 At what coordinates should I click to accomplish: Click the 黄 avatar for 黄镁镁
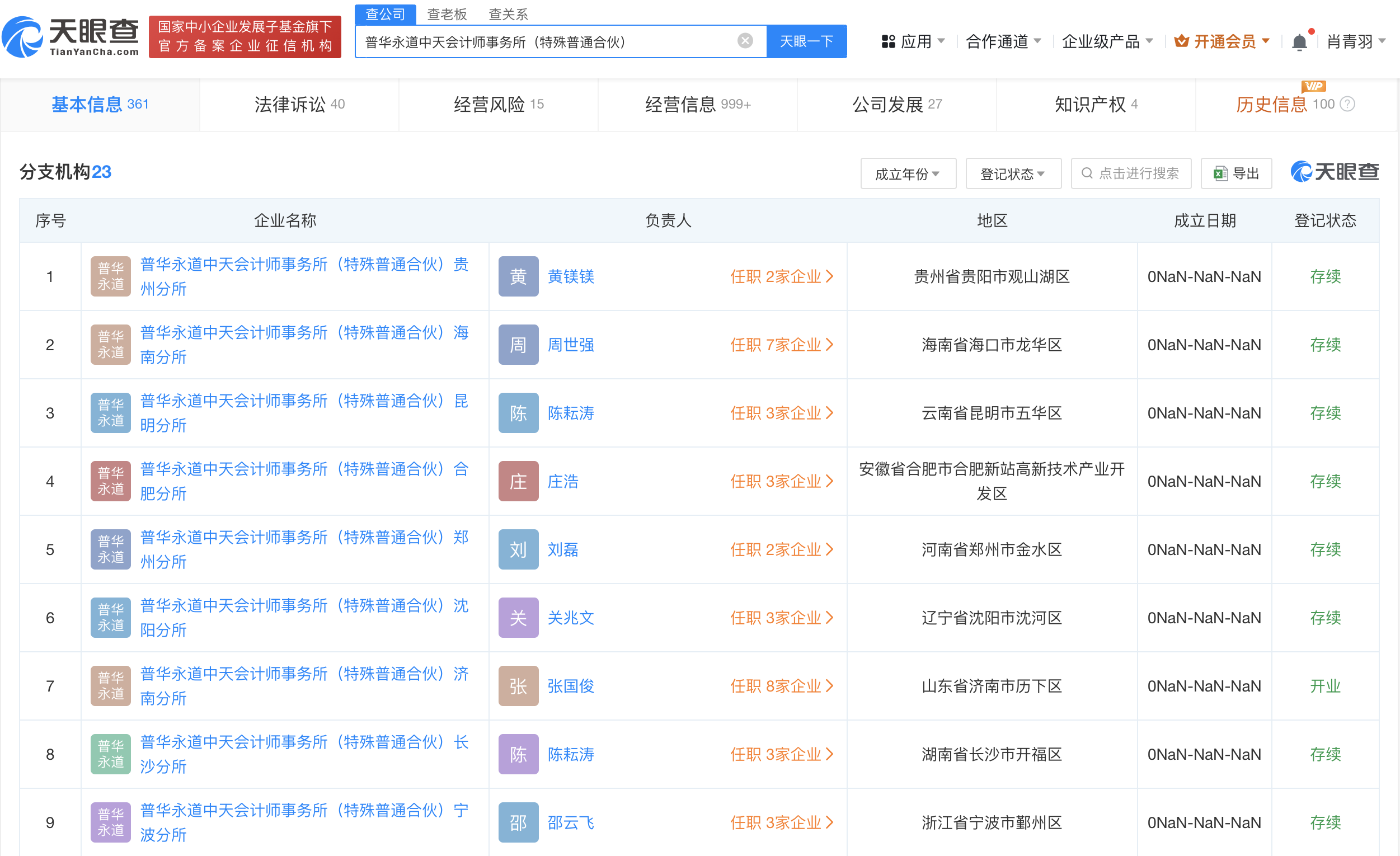click(518, 276)
